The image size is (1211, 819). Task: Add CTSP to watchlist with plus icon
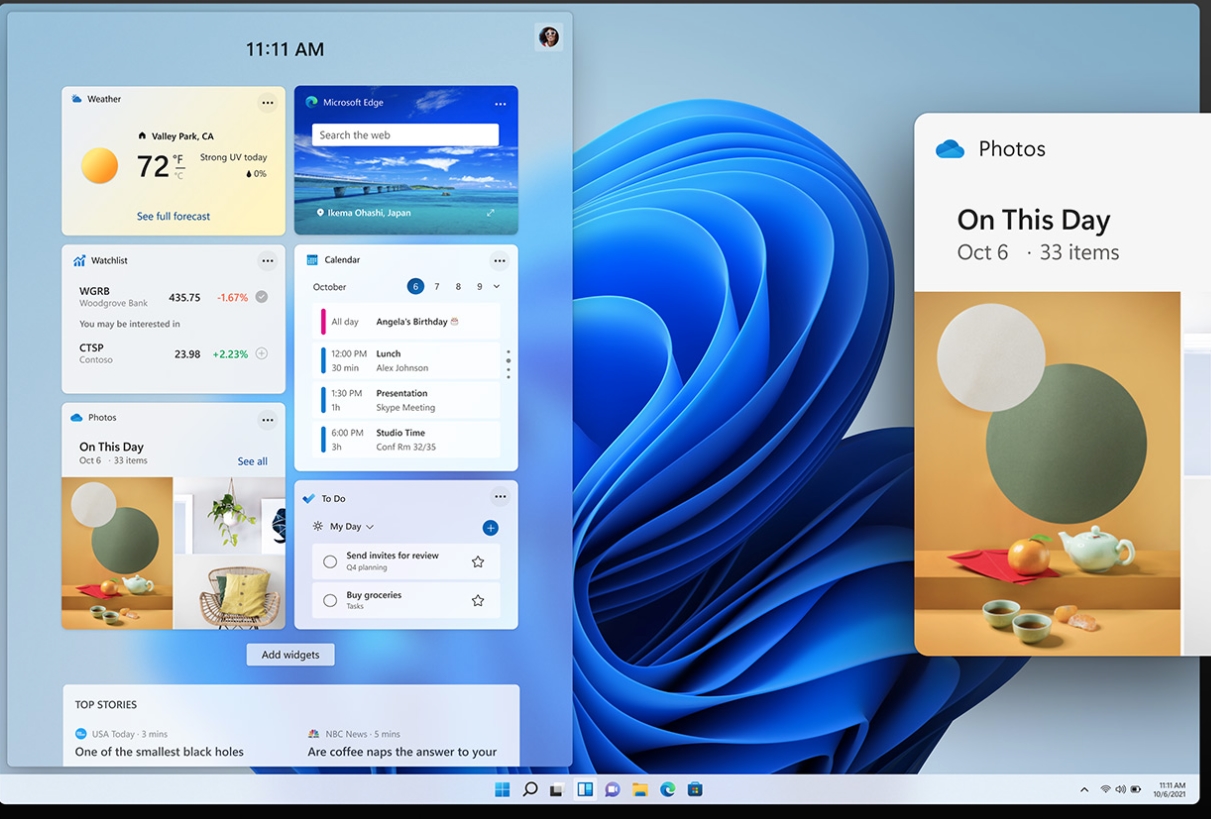(x=262, y=353)
